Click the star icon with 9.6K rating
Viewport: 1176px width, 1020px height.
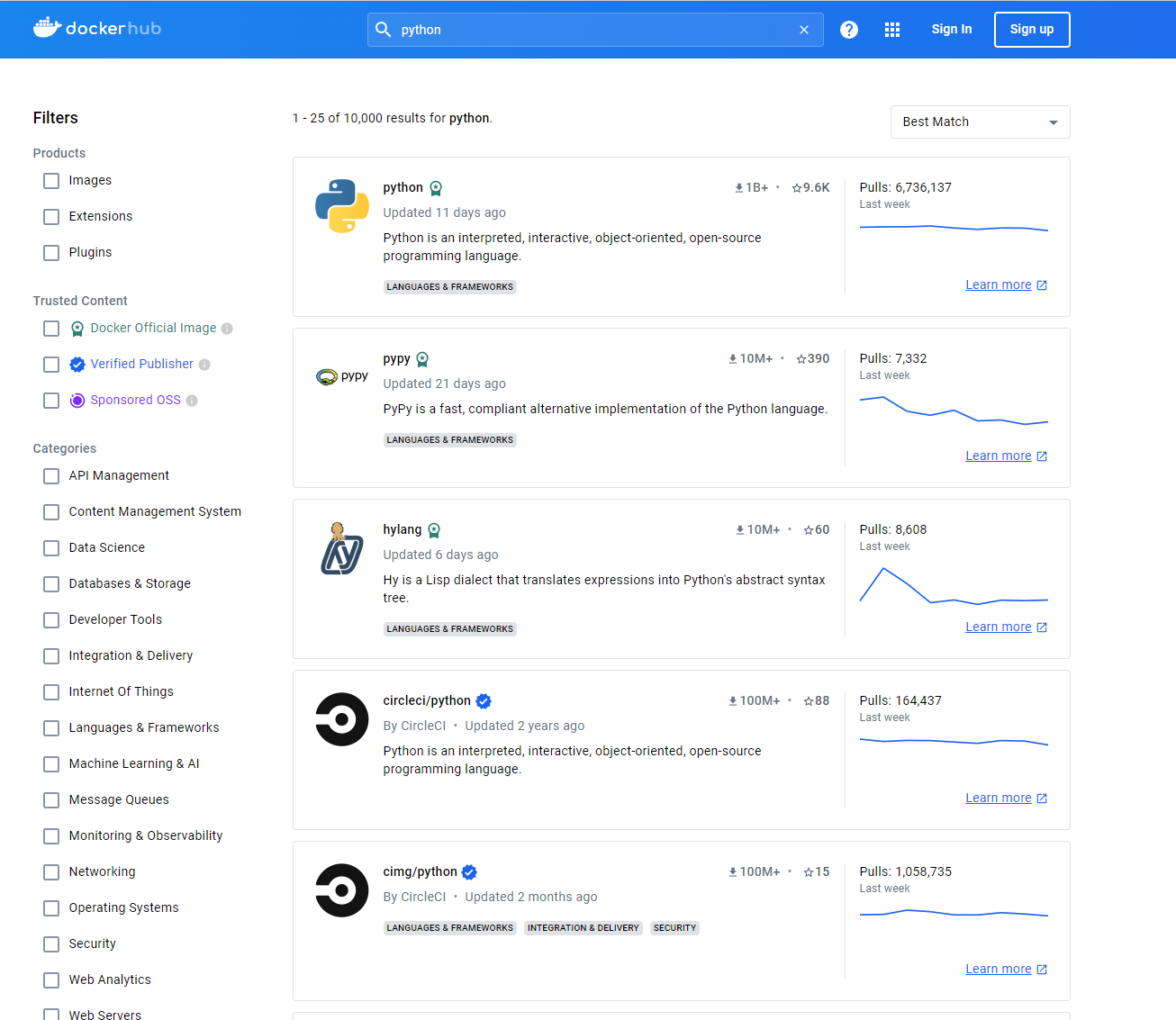[797, 188]
